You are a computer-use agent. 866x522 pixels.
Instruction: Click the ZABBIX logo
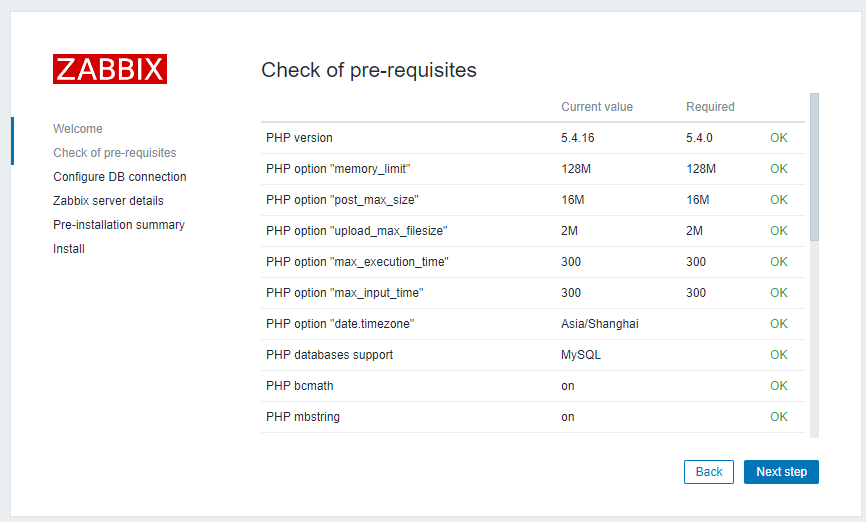[110, 68]
